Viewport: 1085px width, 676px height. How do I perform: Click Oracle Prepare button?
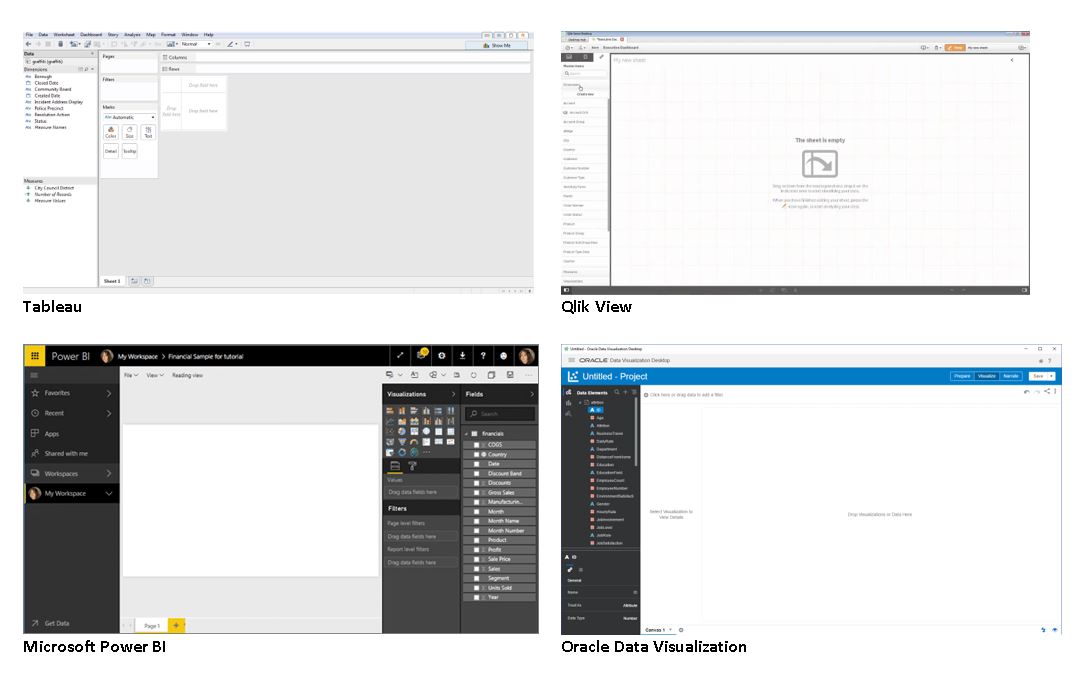[962, 376]
